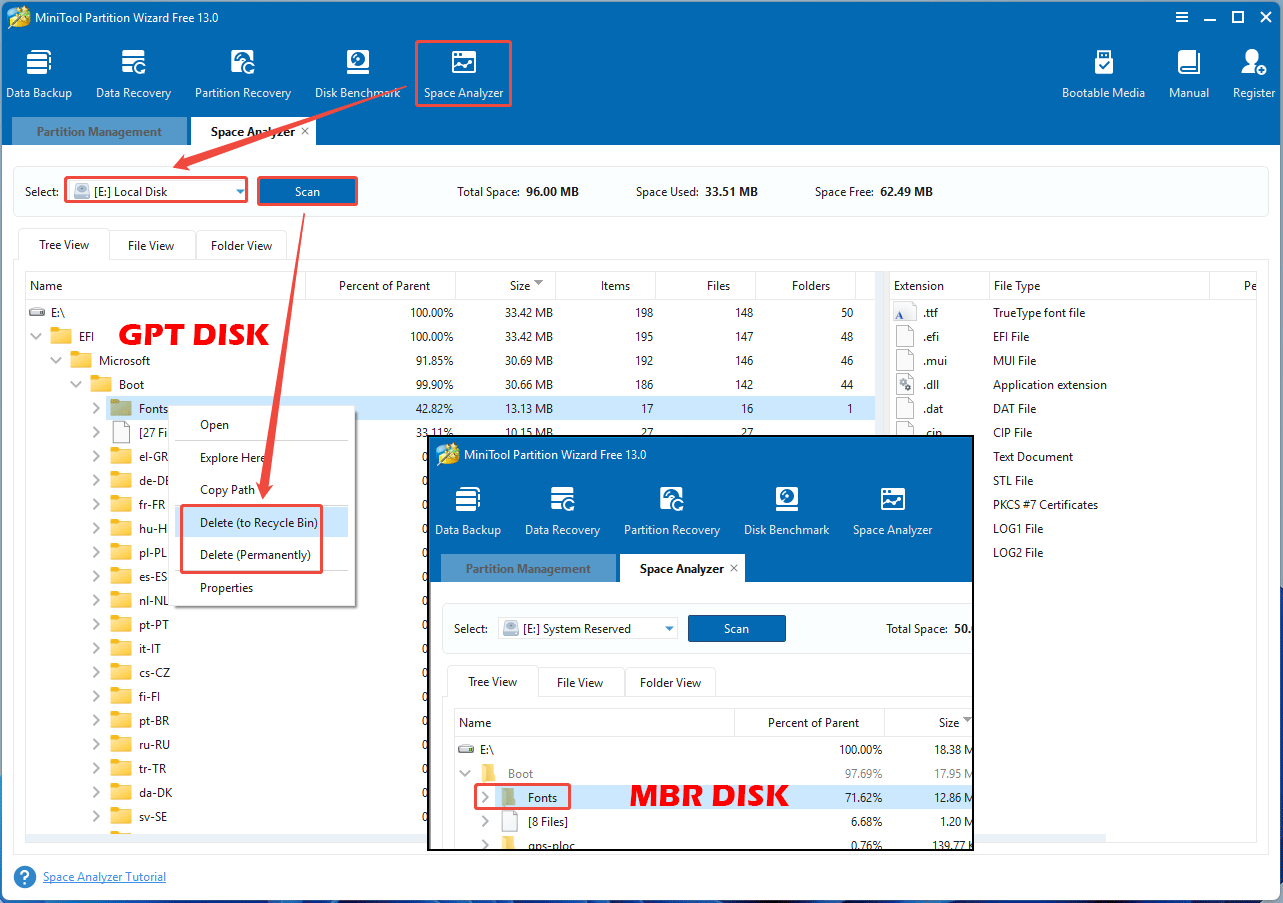Image resolution: width=1283 pixels, height=903 pixels.
Task: Expand the Fonts folder in the tree
Action: 95,408
